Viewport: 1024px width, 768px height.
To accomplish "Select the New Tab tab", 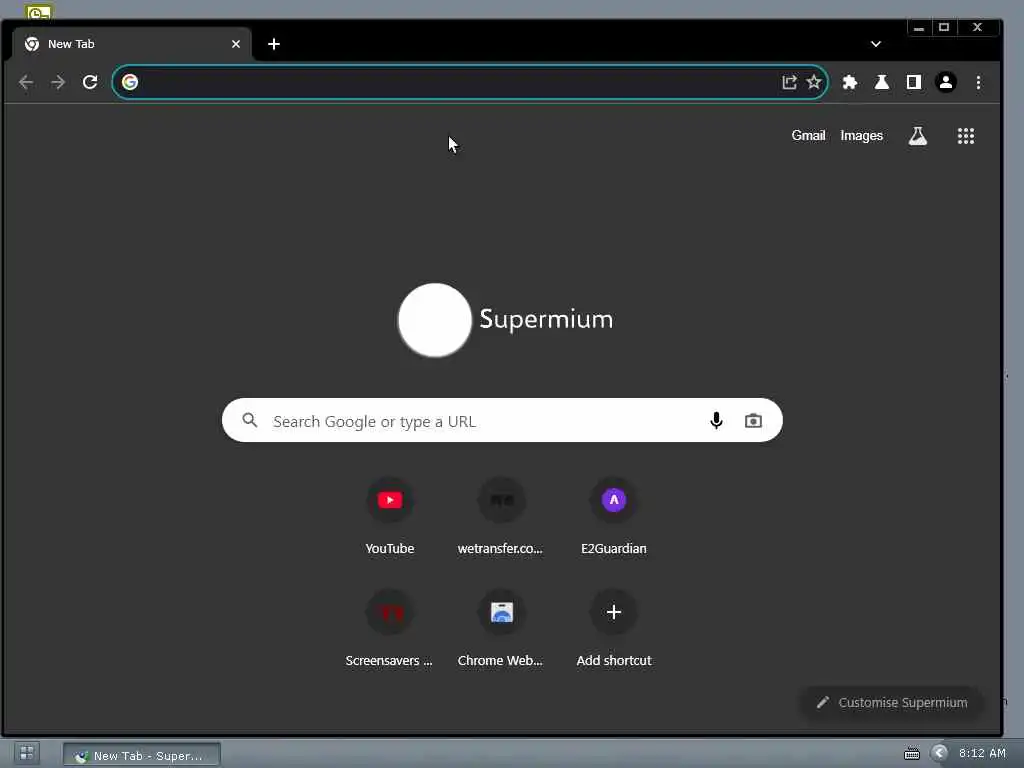I will 132,44.
